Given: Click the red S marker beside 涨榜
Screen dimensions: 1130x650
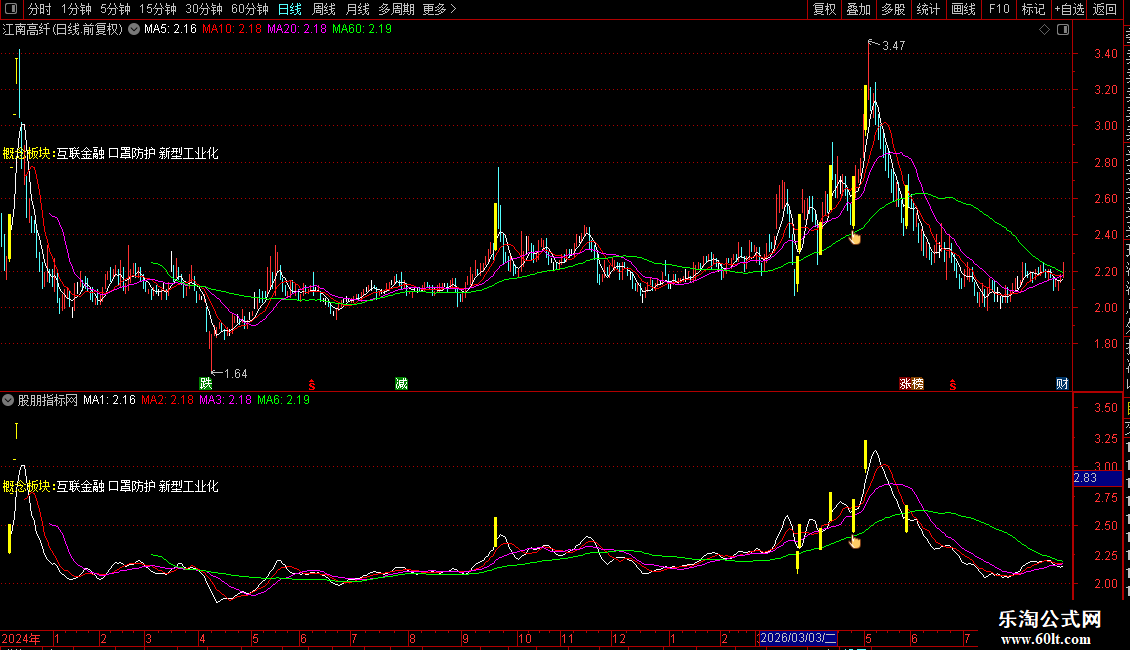Looking at the screenshot, I should [x=953, y=385].
